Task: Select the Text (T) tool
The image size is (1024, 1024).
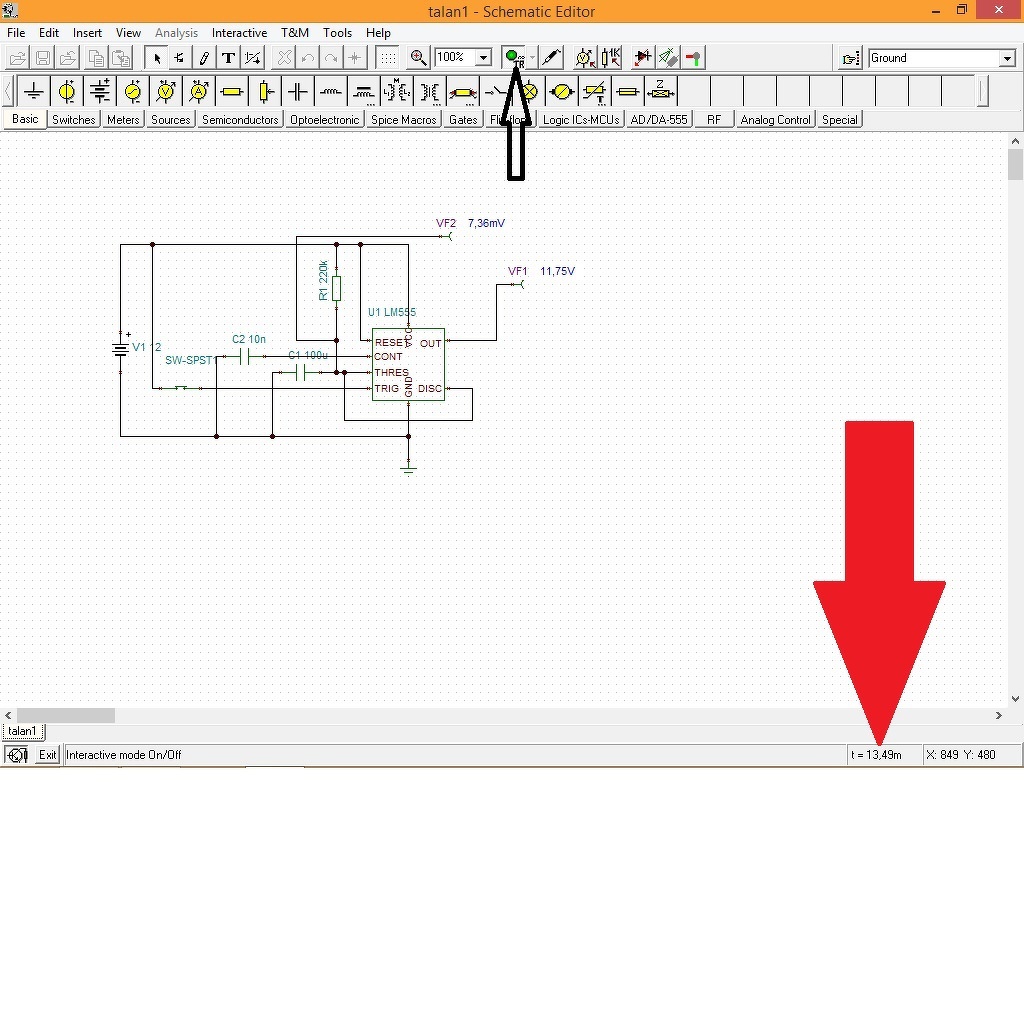Action: pos(228,58)
